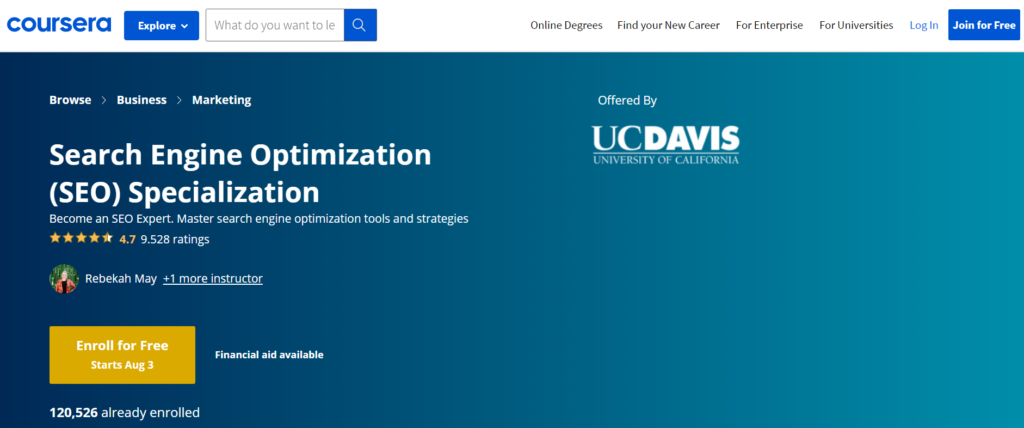Image resolution: width=1024 pixels, height=428 pixels.
Task: Focus the 'What do you want to learn' search box
Action: (x=275, y=25)
